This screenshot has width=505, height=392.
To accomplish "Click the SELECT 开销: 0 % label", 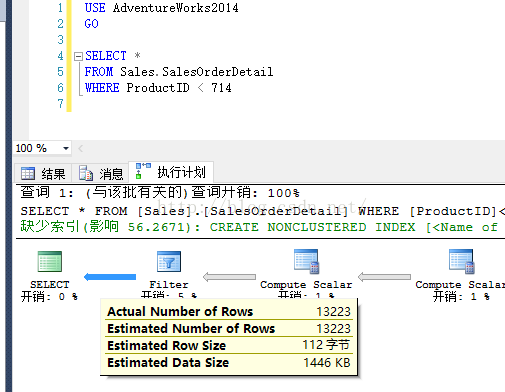I will pos(49,291).
